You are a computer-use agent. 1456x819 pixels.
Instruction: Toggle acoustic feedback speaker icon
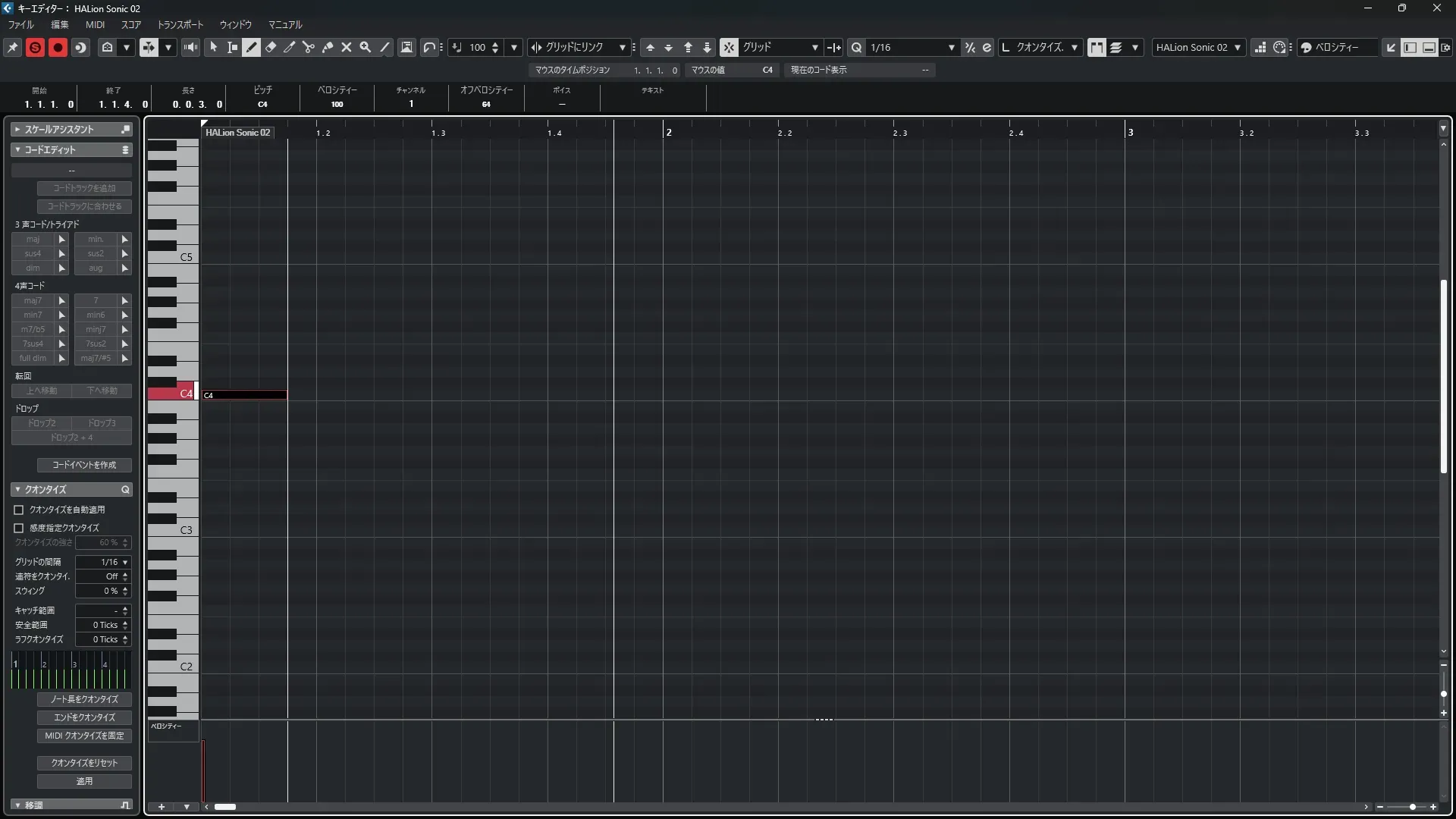pos(190,47)
